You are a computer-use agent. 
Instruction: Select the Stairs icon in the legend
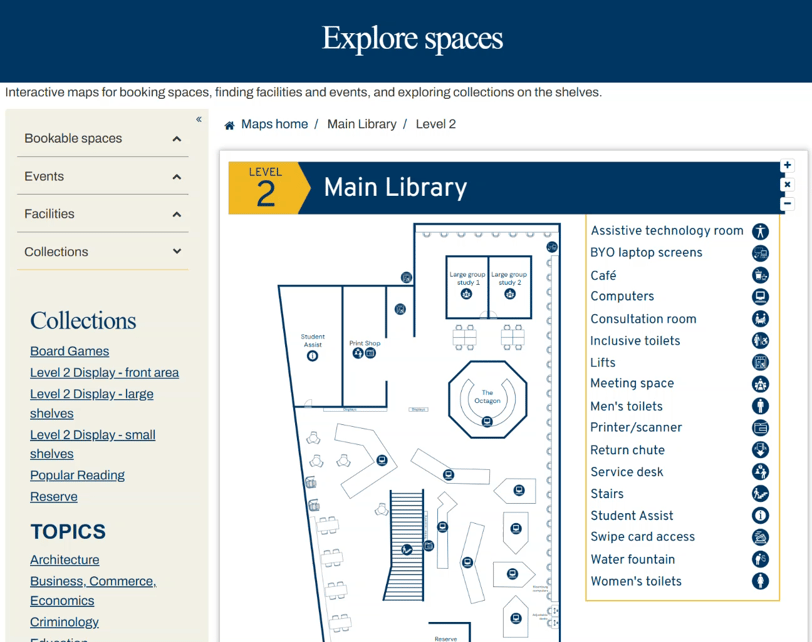760,493
